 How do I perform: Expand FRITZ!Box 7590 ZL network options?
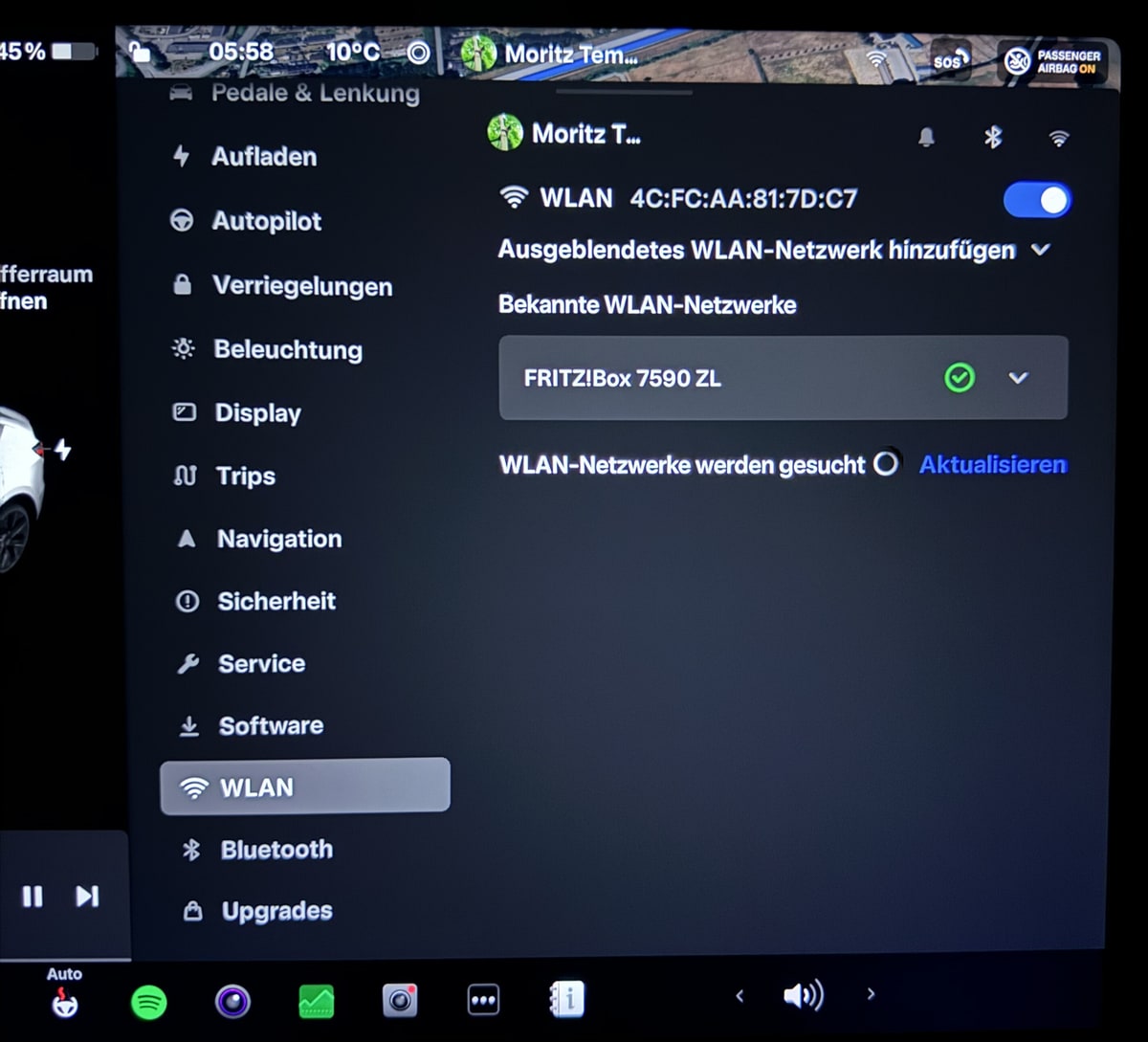[1018, 378]
